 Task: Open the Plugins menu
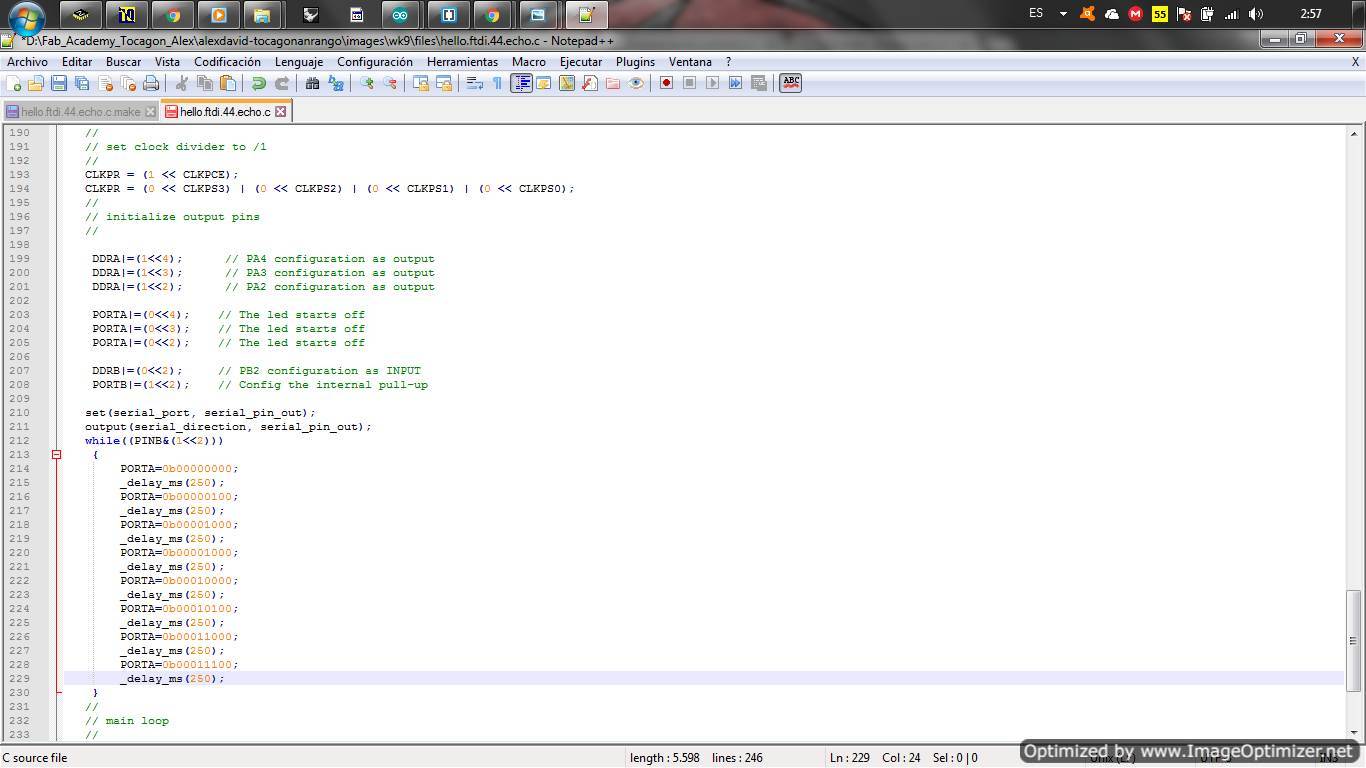pyautogui.click(x=635, y=62)
